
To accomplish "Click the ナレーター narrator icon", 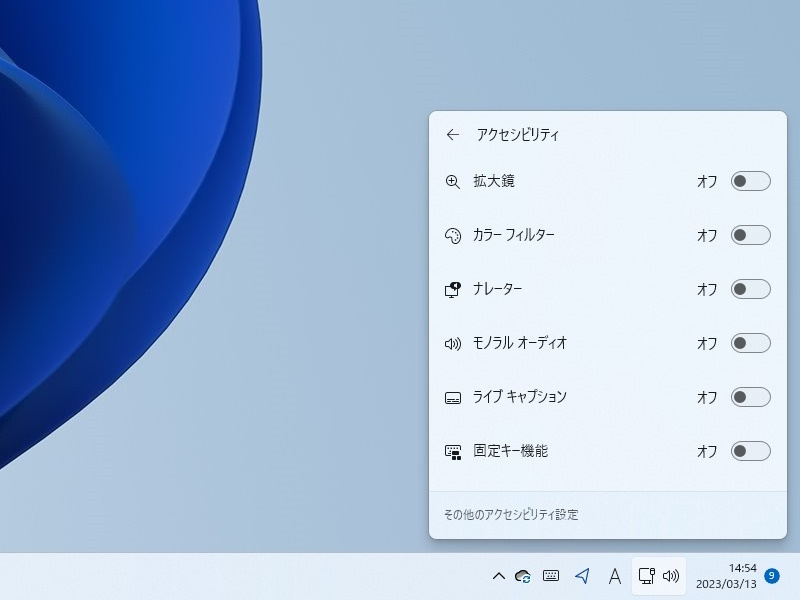I will coord(453,289).
